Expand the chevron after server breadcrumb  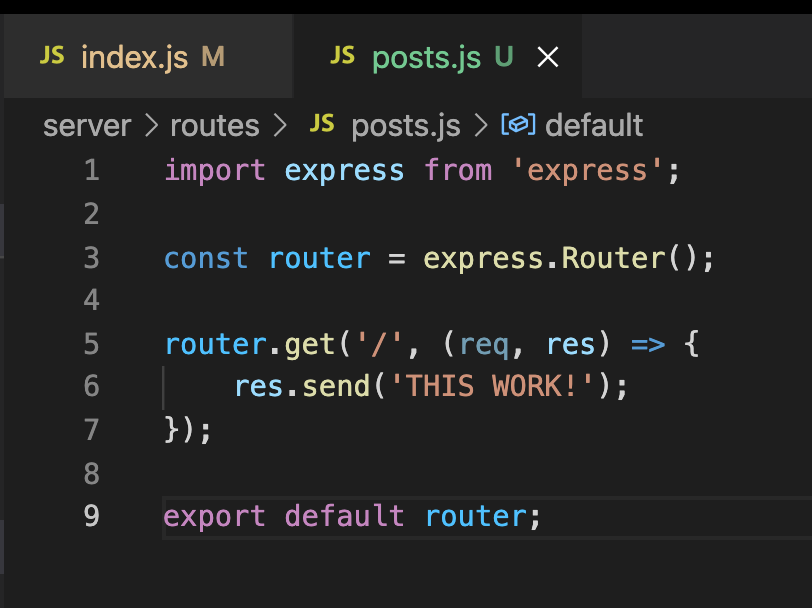(x=151, y=126)
